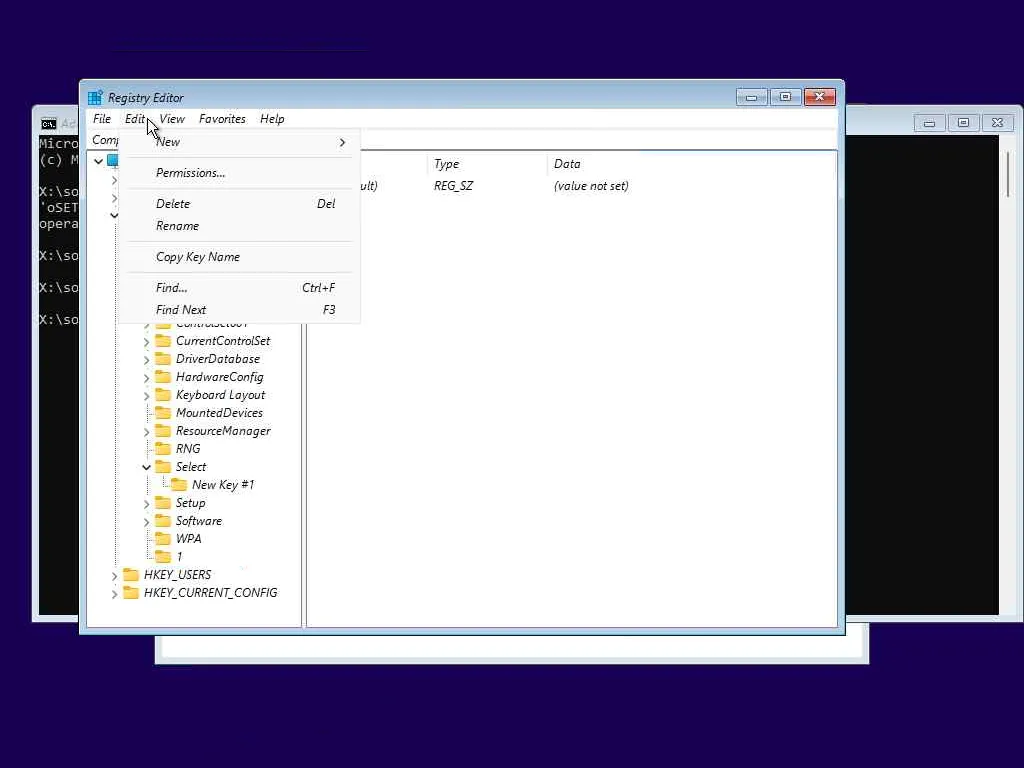Click the MountedDevices folder icon
1024x768 pixels.
163,413
